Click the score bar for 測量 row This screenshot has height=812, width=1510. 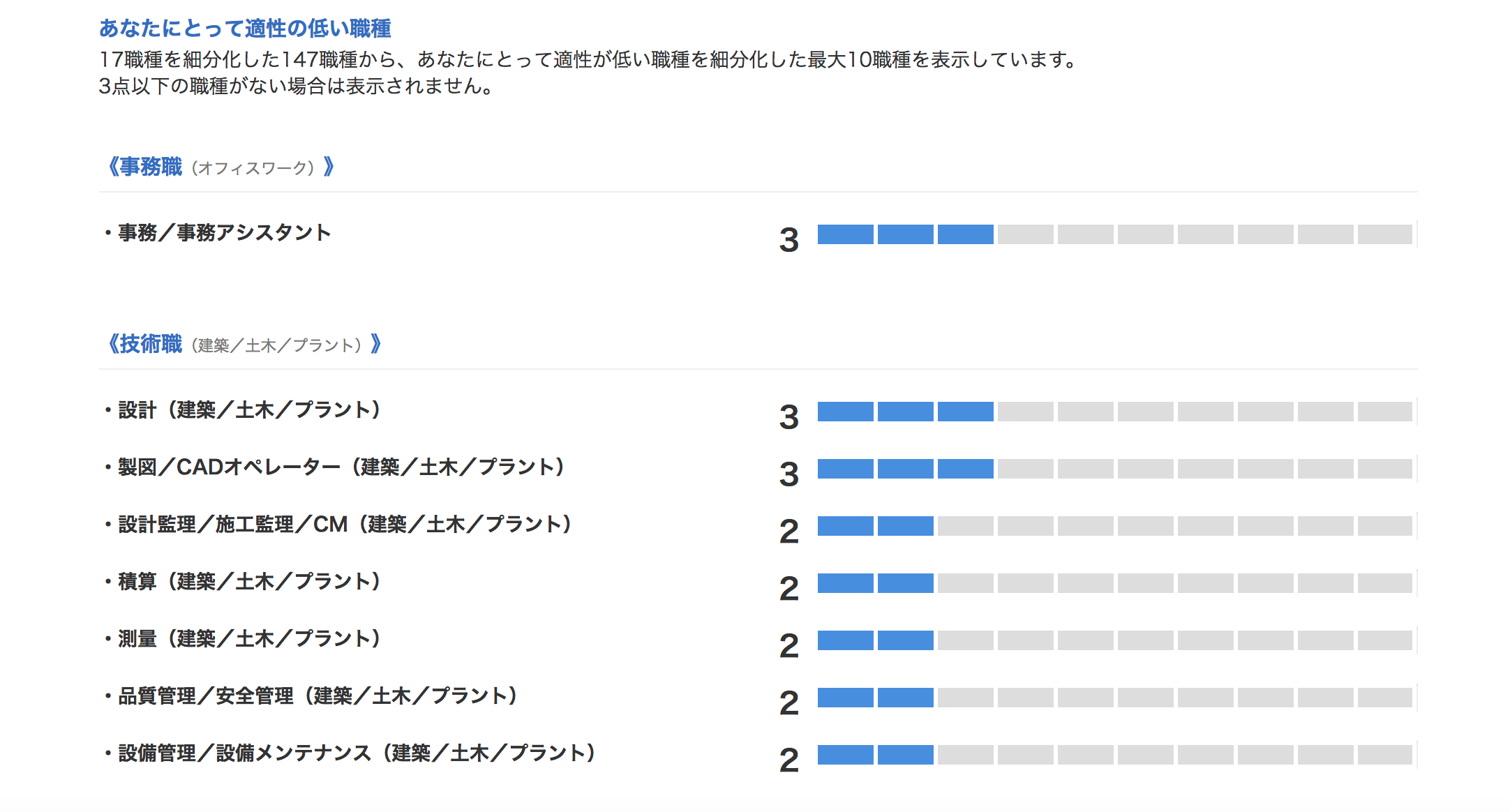coord(1115,640)
